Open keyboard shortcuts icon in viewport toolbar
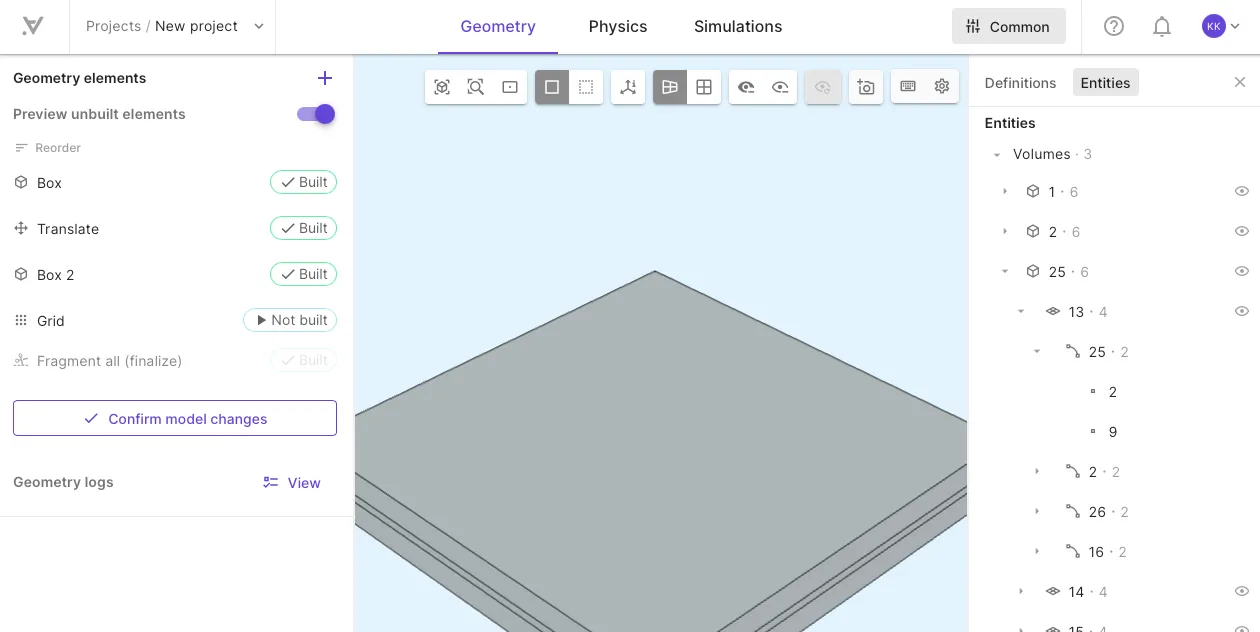The image size is (1260, 632). pos(908,87)
